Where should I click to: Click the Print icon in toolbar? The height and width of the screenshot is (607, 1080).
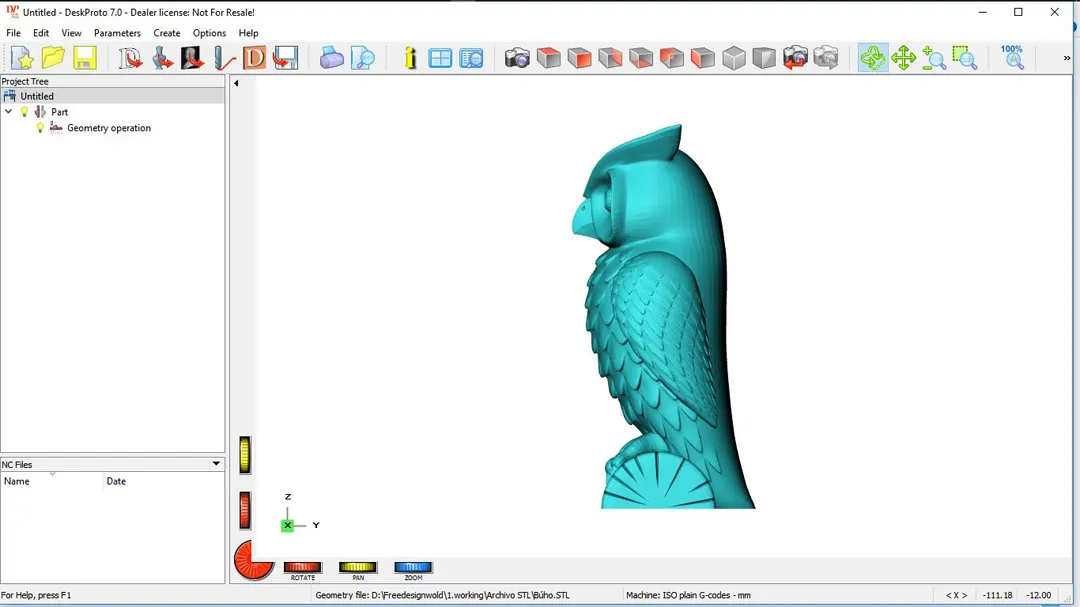(x=332, y=58)
